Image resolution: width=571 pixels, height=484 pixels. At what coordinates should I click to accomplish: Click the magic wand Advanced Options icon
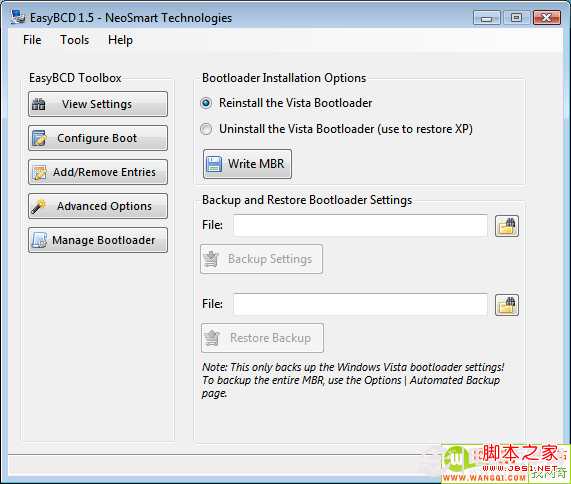tap(39, 206)
